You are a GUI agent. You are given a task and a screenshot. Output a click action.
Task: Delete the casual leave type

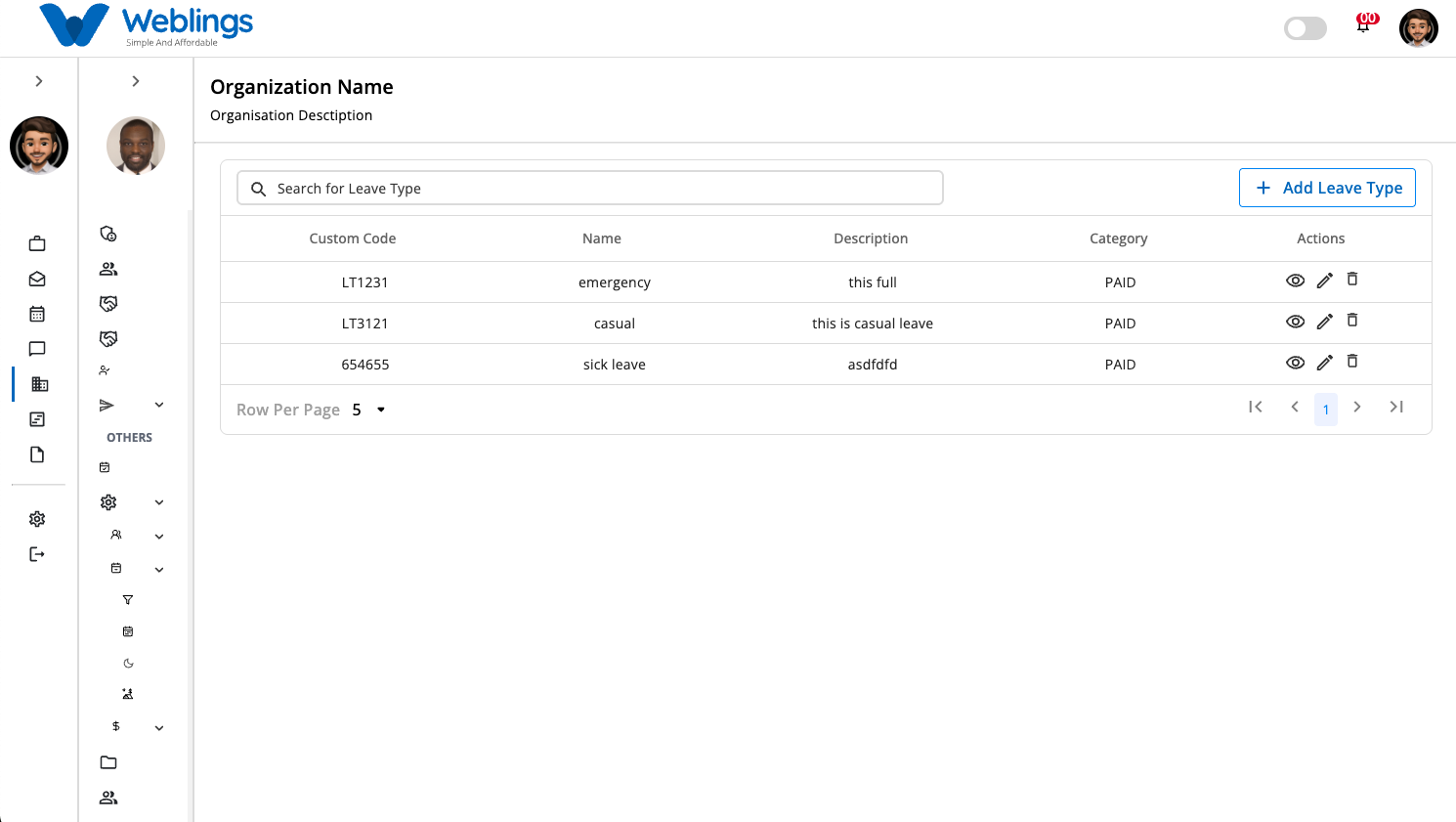[x=1352, y=321]
